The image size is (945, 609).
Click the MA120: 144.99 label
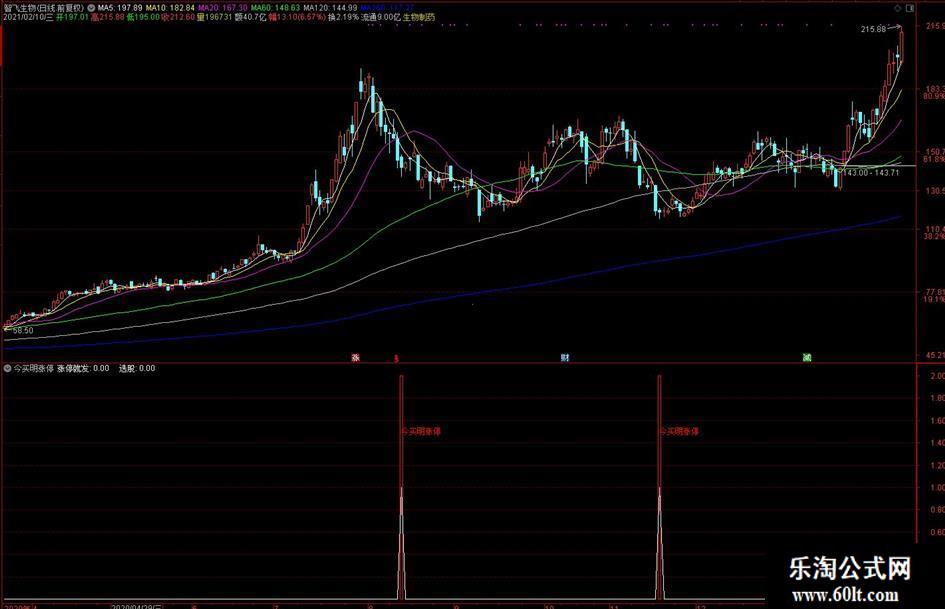pos(330,8)
